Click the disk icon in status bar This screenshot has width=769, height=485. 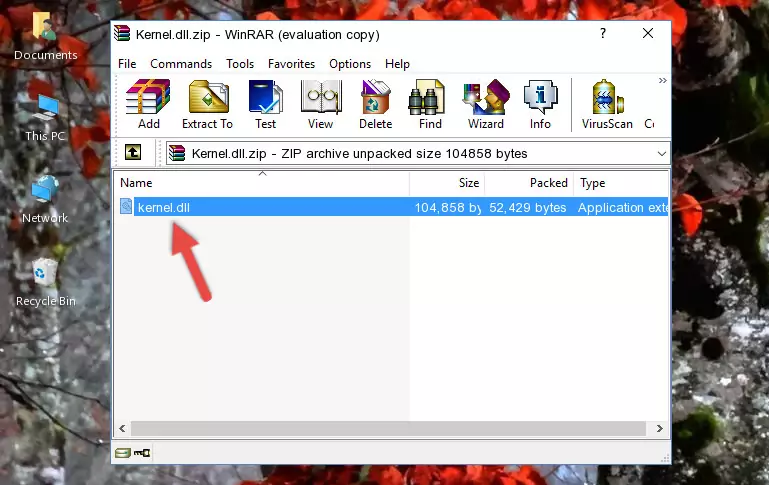[x=123, y=453]
